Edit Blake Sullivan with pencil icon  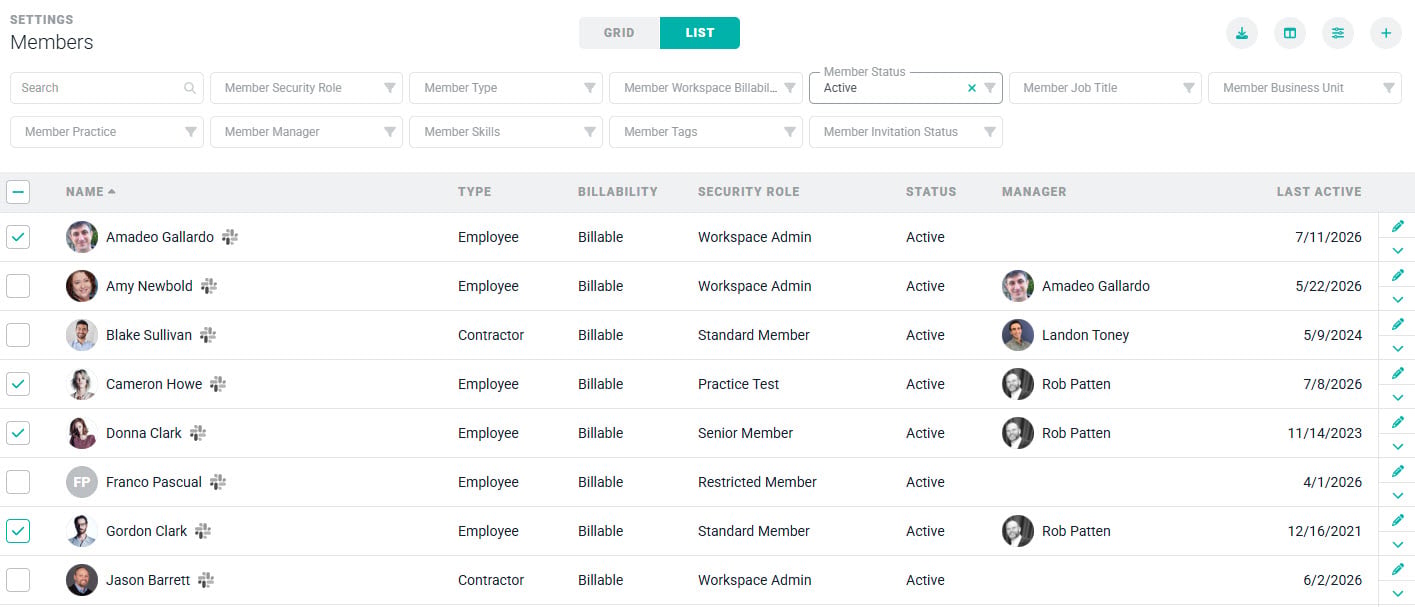tap(1398, 323)
